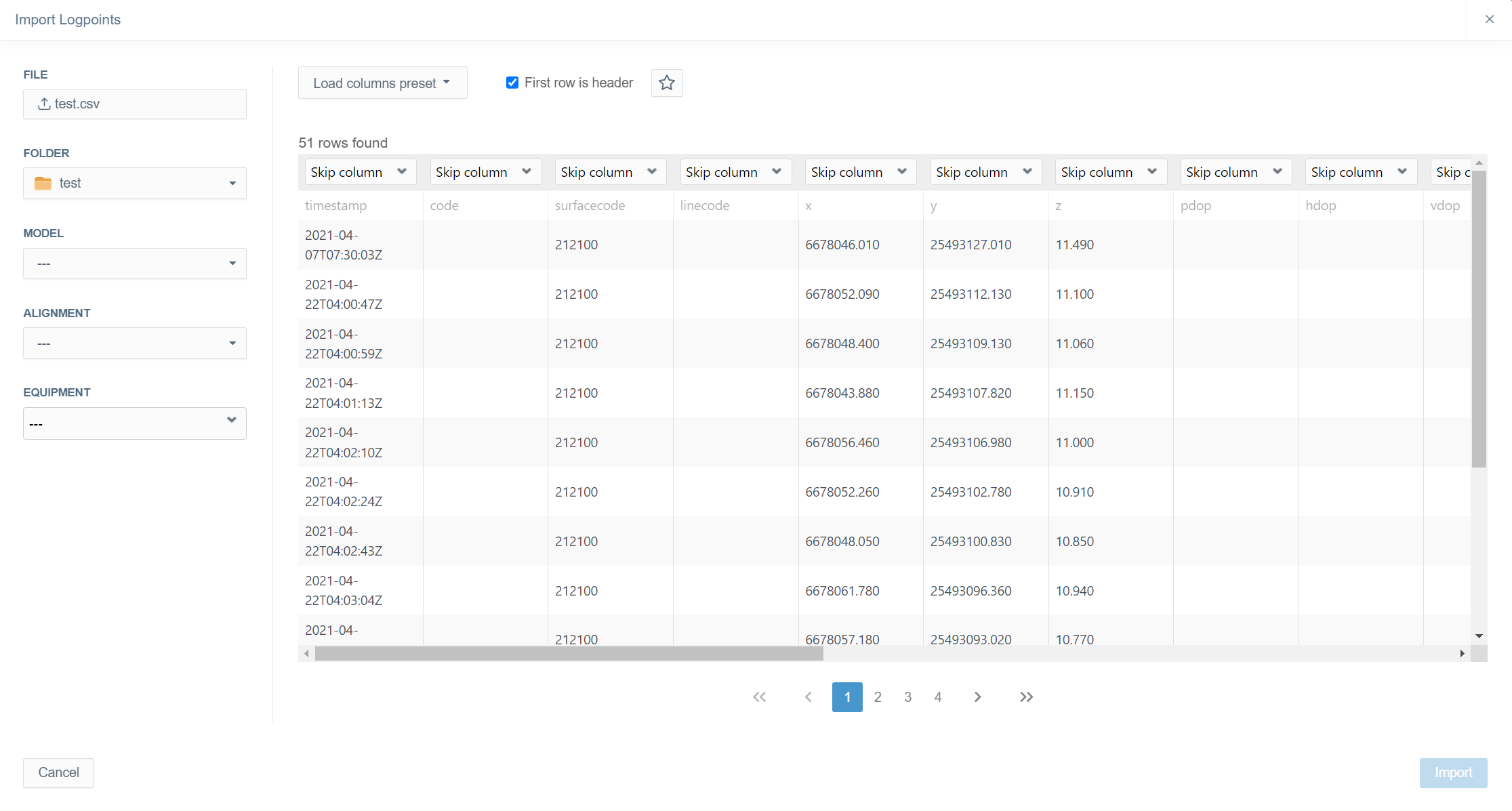
Task: Click the test.csv file input field
Action: point(135,104)
